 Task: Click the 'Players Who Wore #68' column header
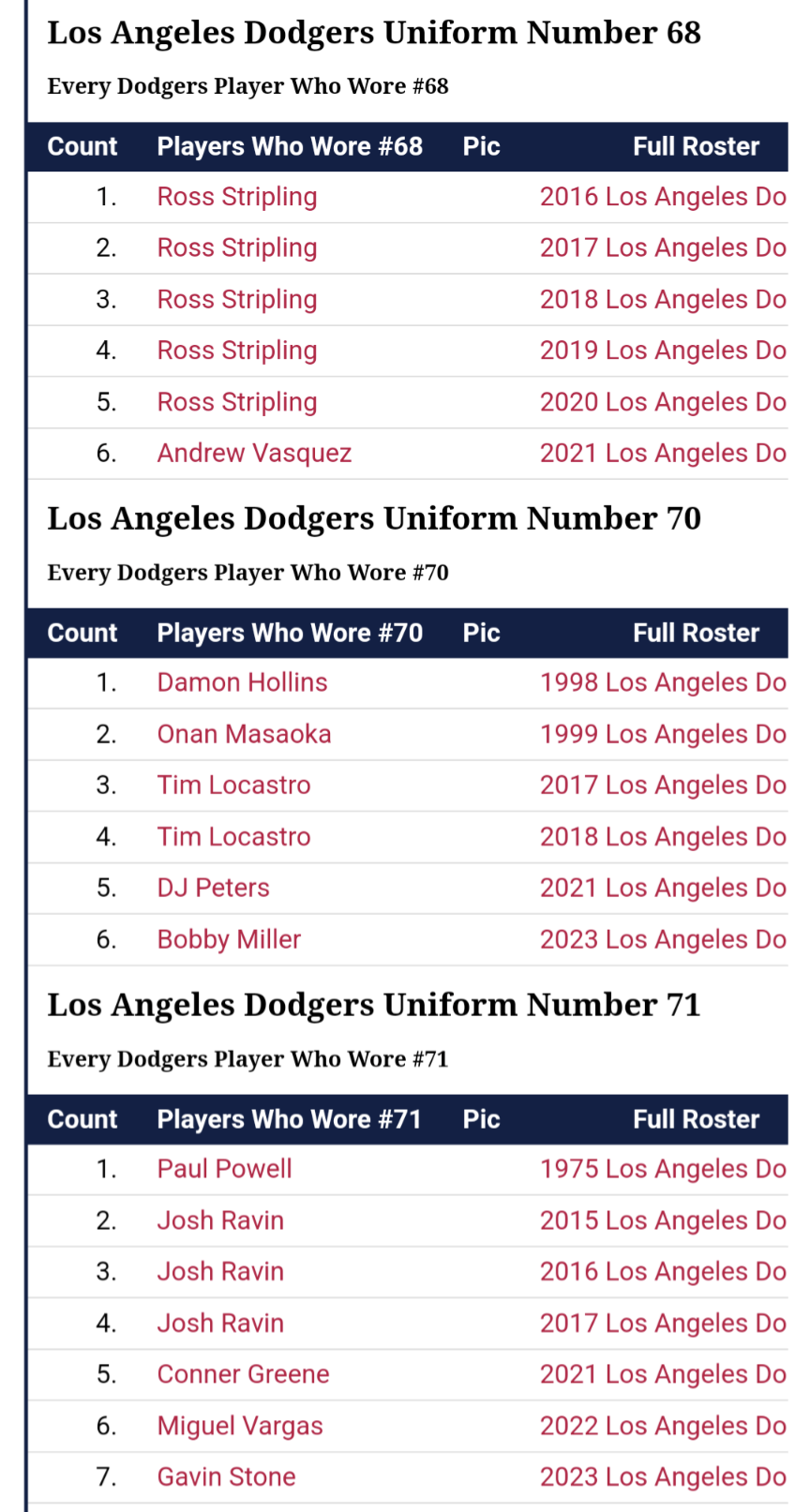click(x=290, y=146)
